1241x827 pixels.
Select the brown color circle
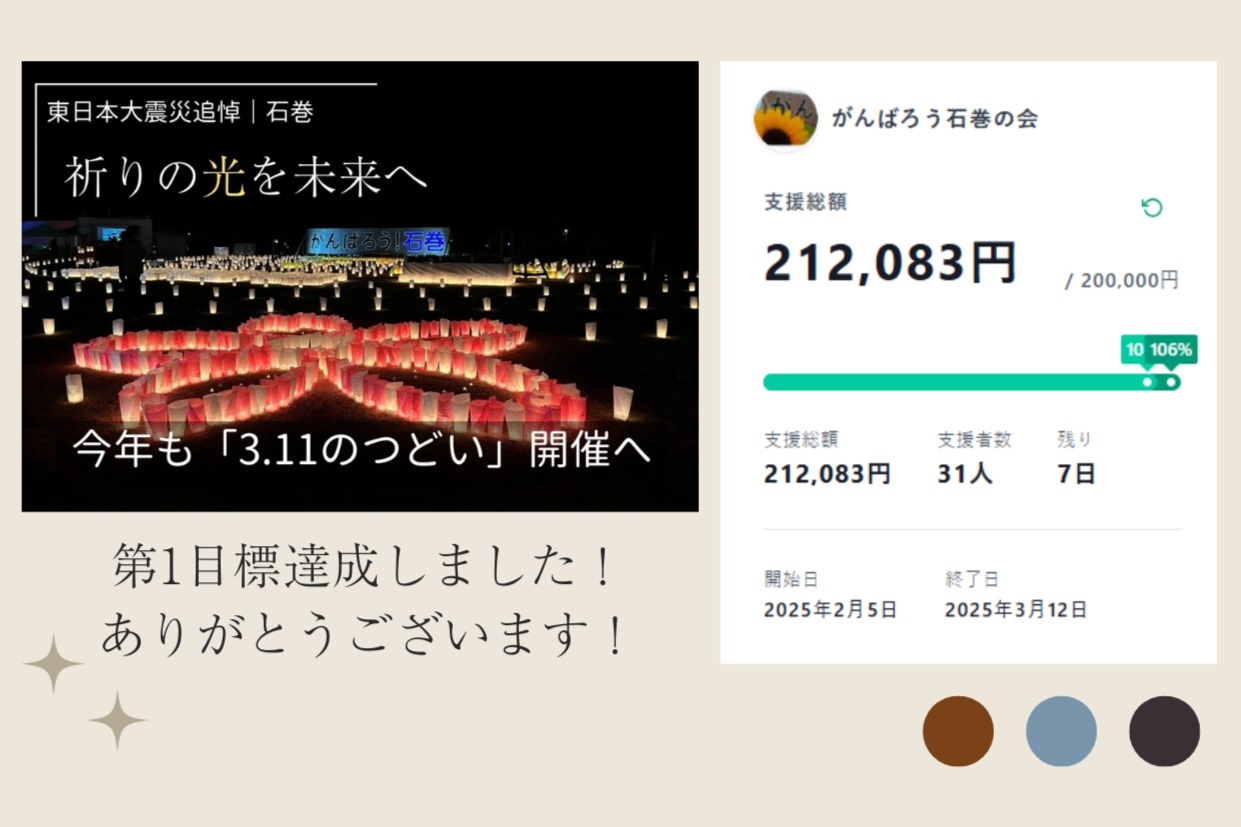click(959, 730)
